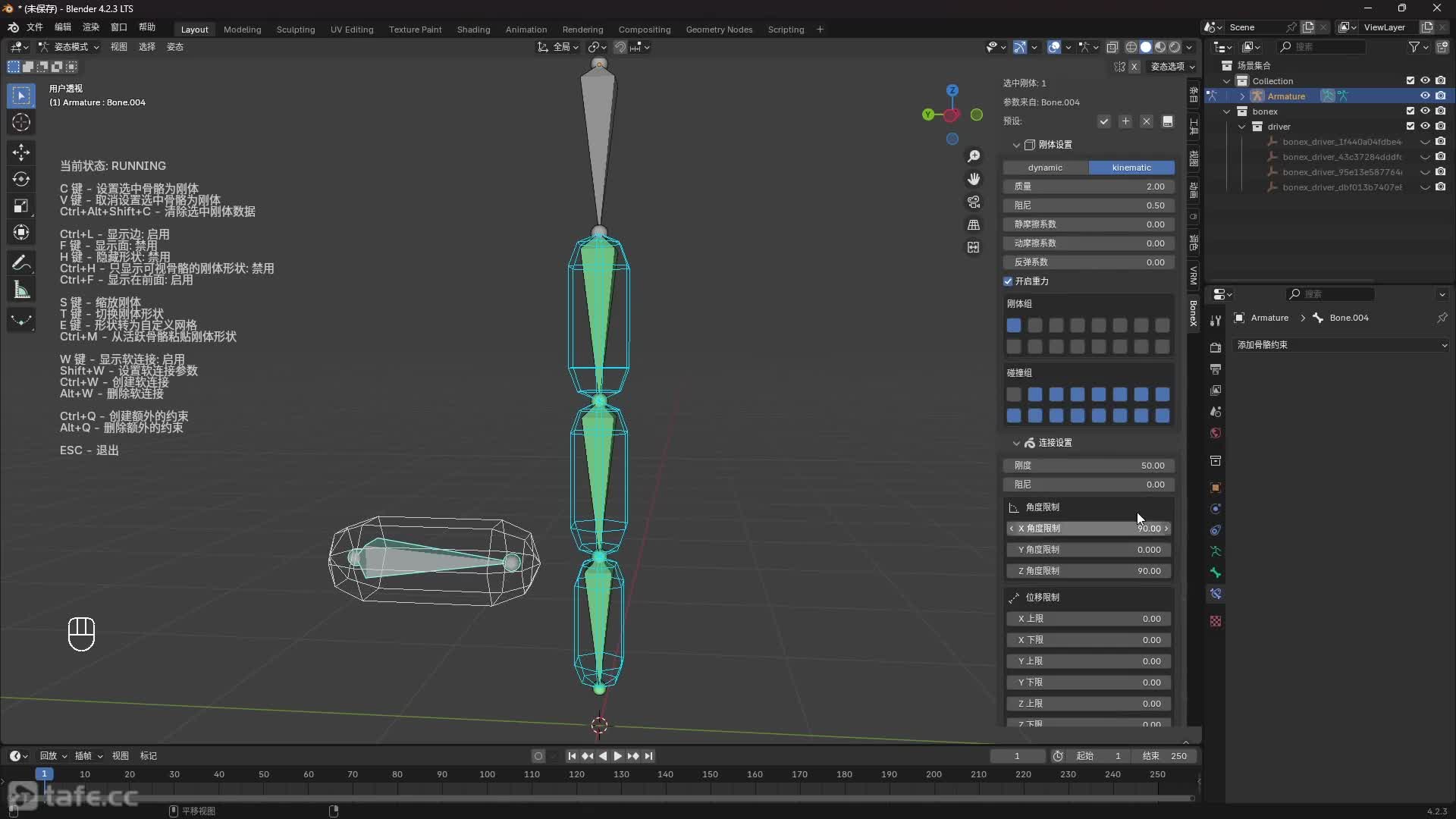Viewport: 1456px width, 819px height.
Task: Select the kinematic rigid body mode
Action: 1131,168
